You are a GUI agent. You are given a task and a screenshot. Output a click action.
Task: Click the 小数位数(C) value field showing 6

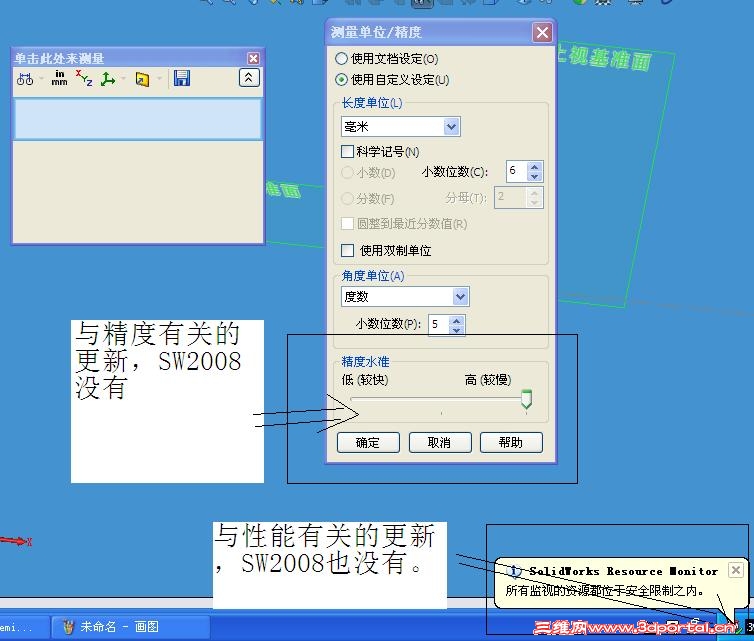pos(517,171)
